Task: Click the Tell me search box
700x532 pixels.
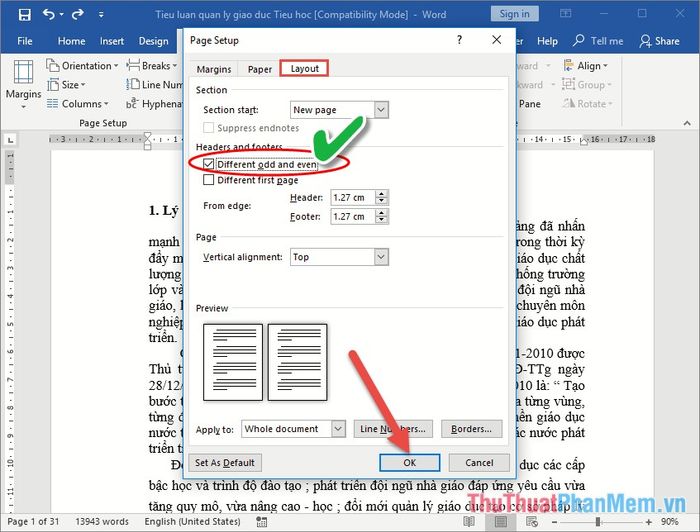Action: point(598,41)
